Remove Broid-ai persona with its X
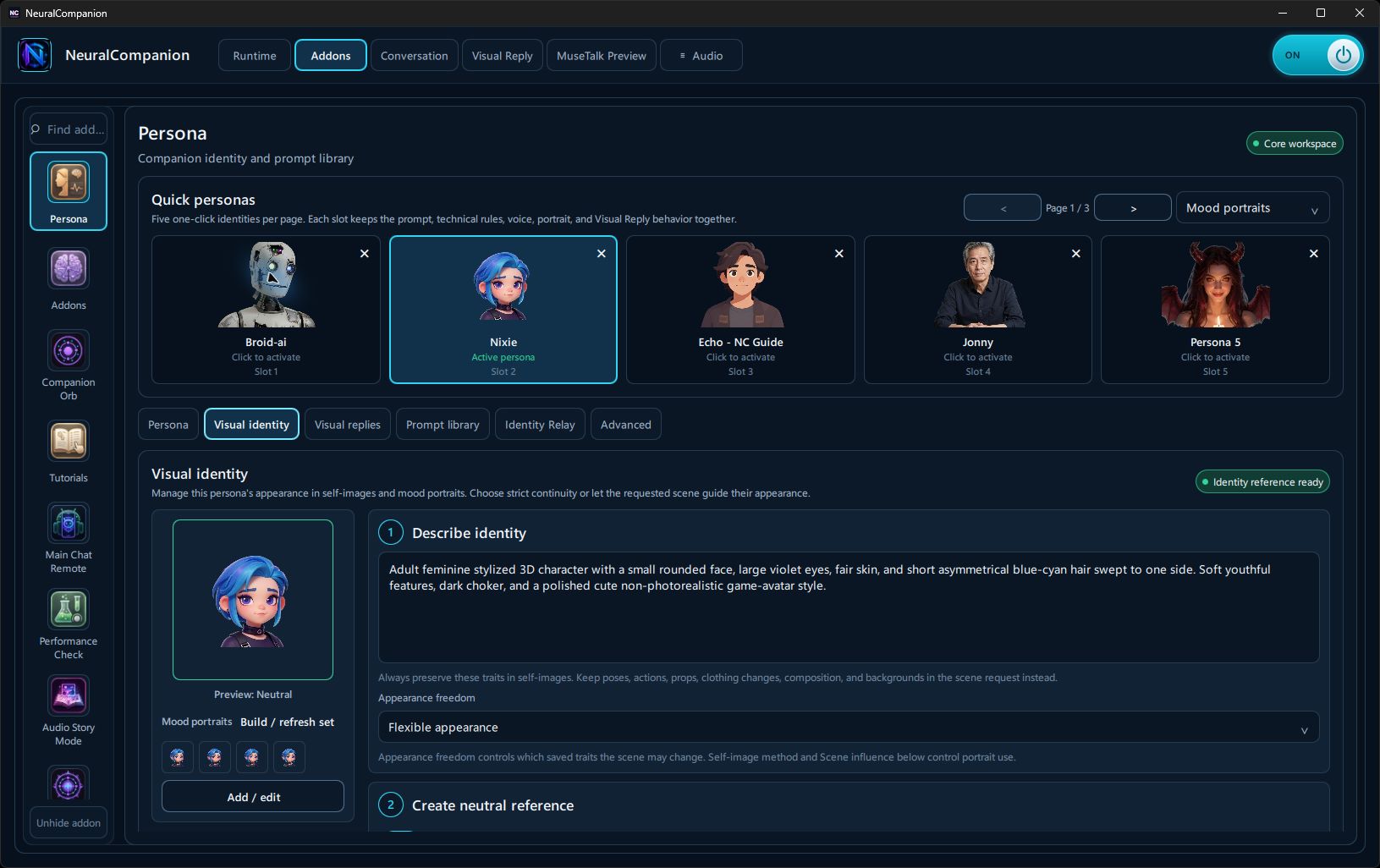This screenshot has width=1380, height=868. point(365,254)
